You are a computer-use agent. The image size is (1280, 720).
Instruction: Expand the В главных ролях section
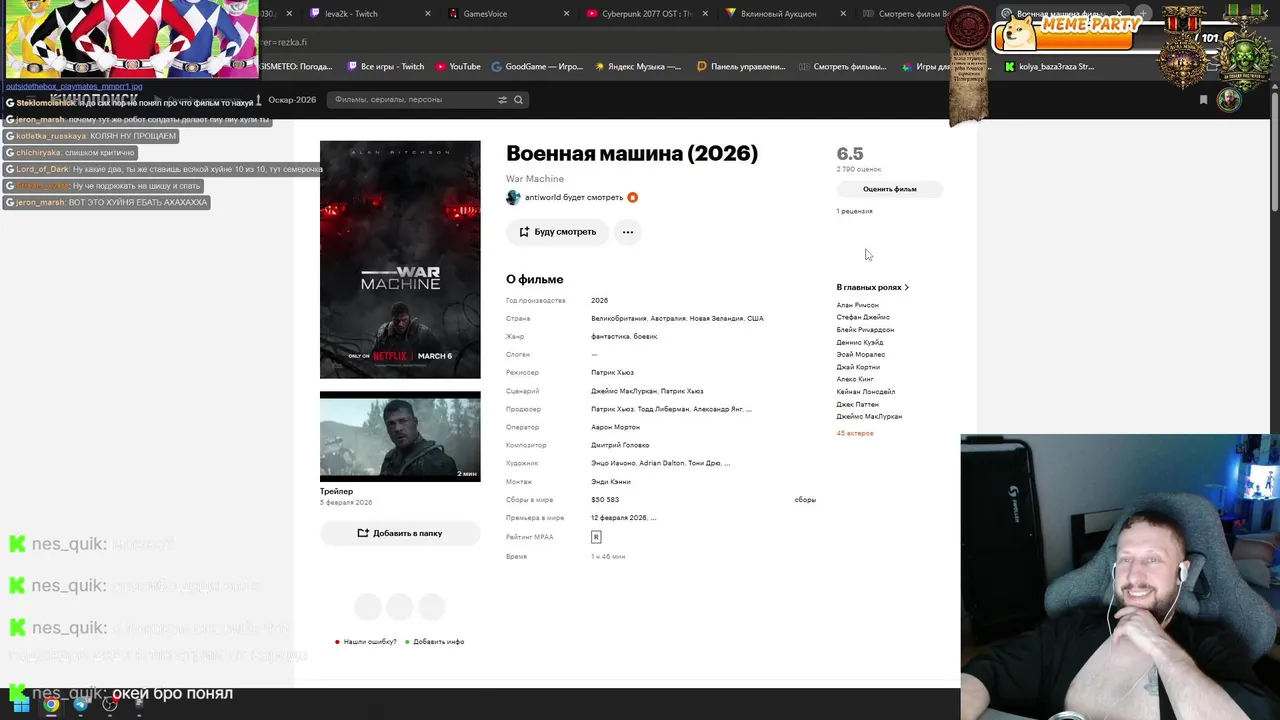click(x=872, y=287)
